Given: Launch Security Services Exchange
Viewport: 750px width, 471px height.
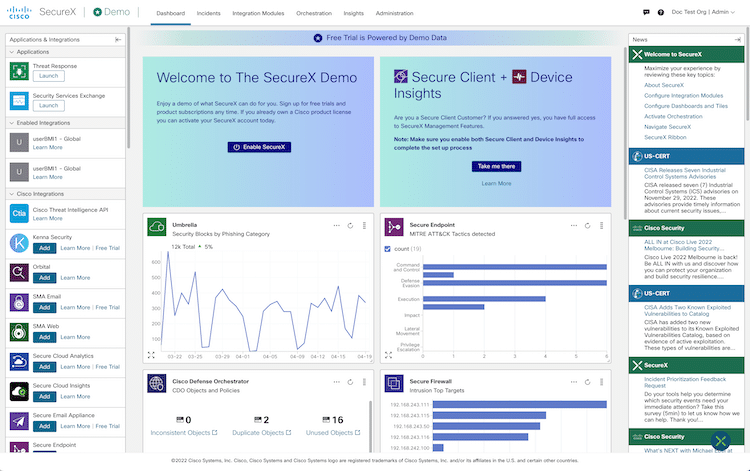Looking at the screenshot, I should (x=49, y=106).
